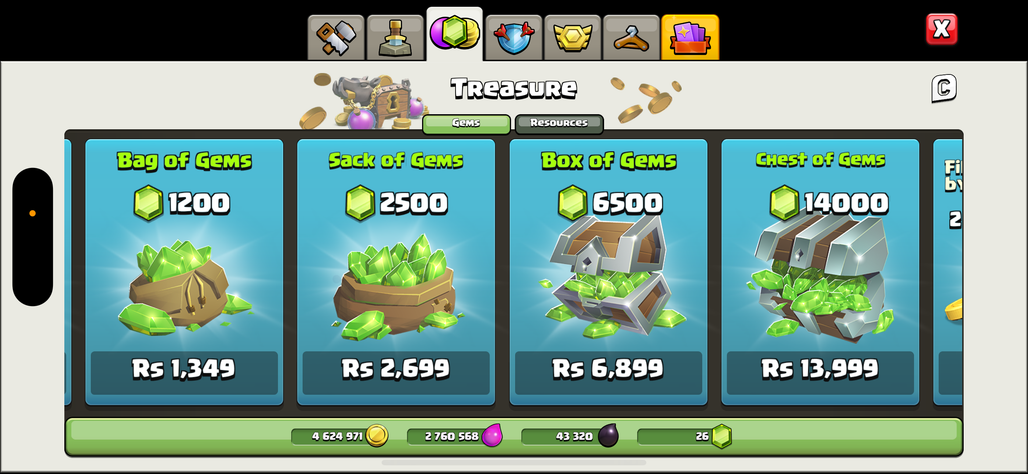Tap the gold coin resource counter

pyautogui.click(x=340, y=436)
